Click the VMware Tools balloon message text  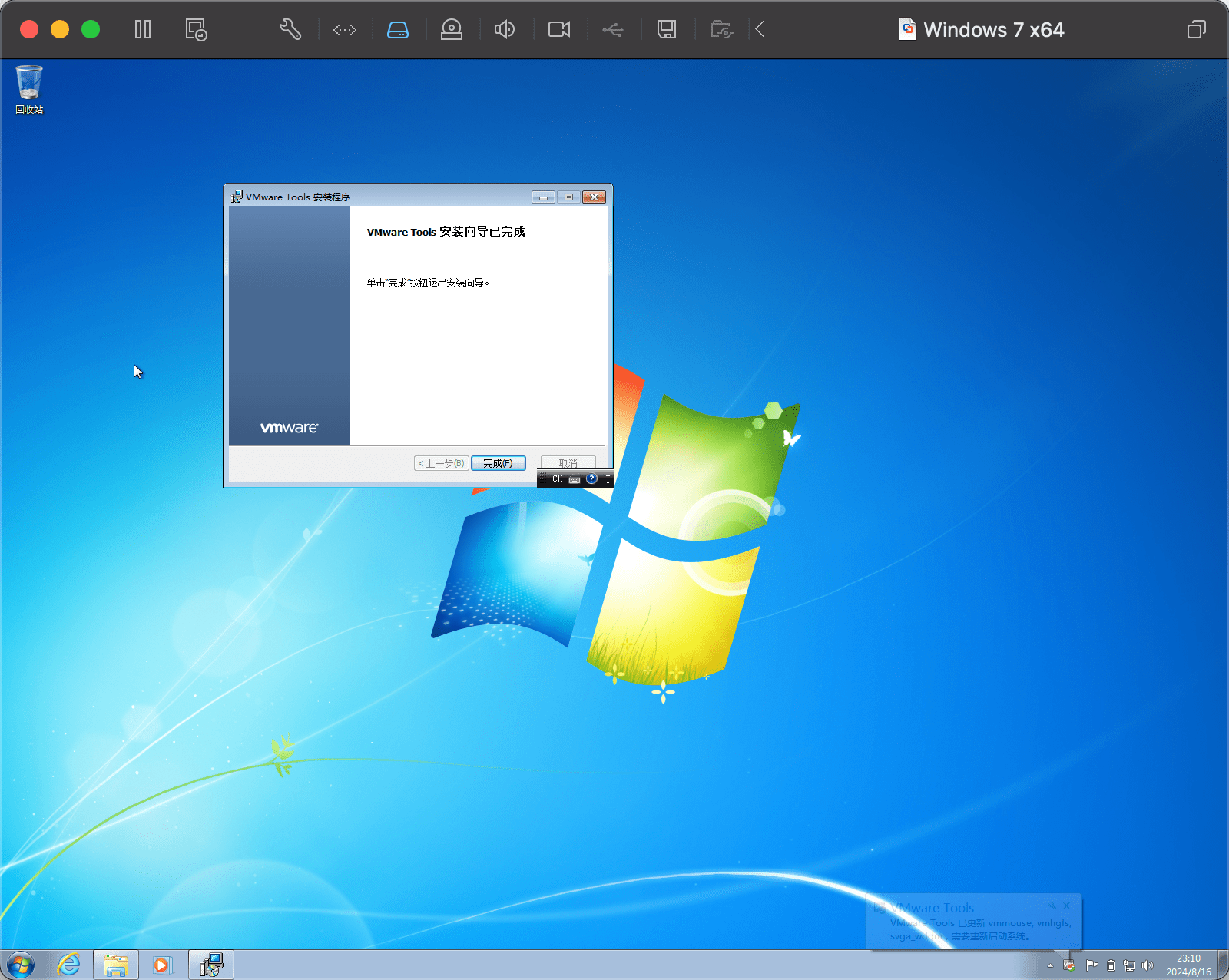(980, 929)
